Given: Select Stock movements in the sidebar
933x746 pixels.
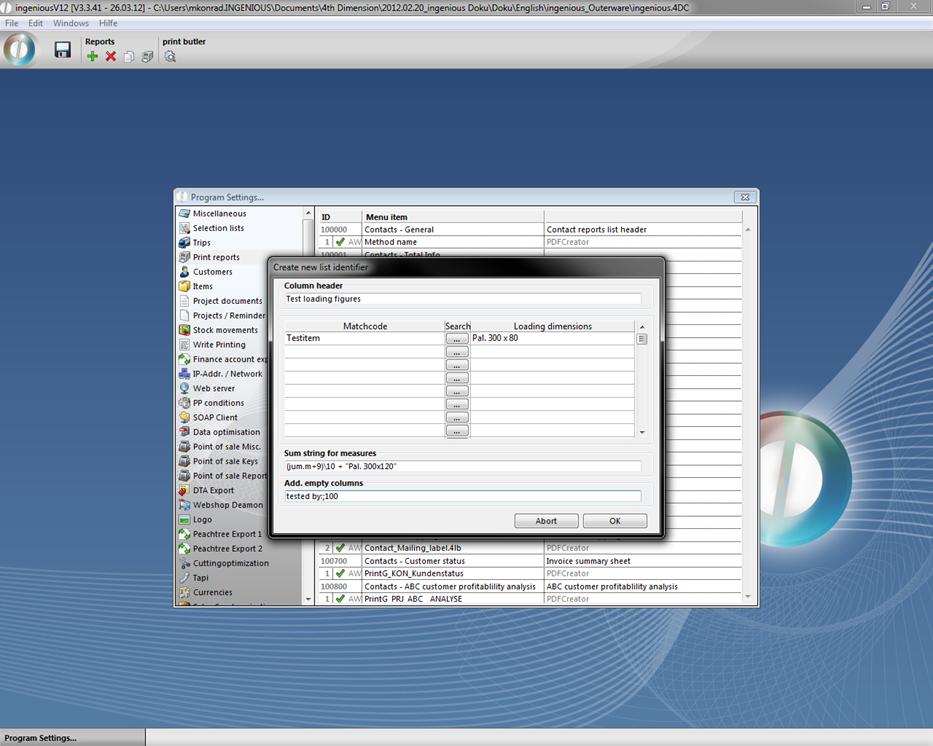Looking at the screenshot, I should click(x=225, y=330).
